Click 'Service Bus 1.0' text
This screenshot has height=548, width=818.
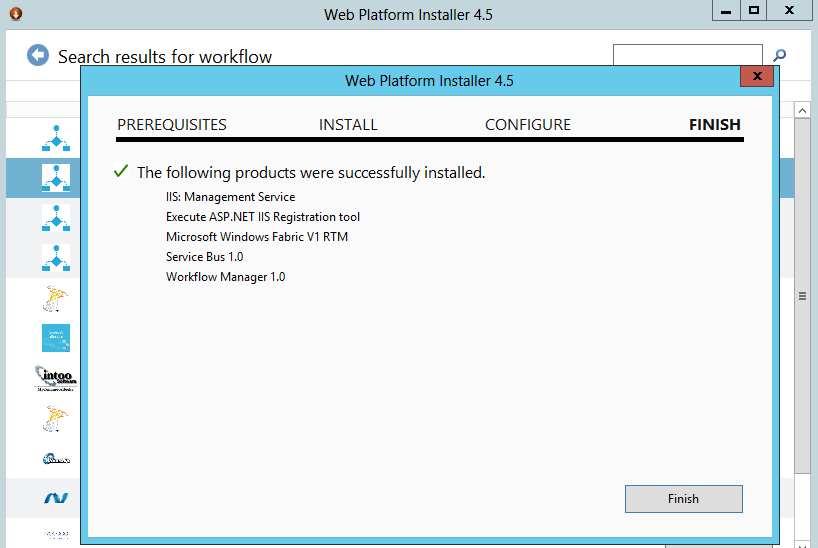(x=204, y=257)
